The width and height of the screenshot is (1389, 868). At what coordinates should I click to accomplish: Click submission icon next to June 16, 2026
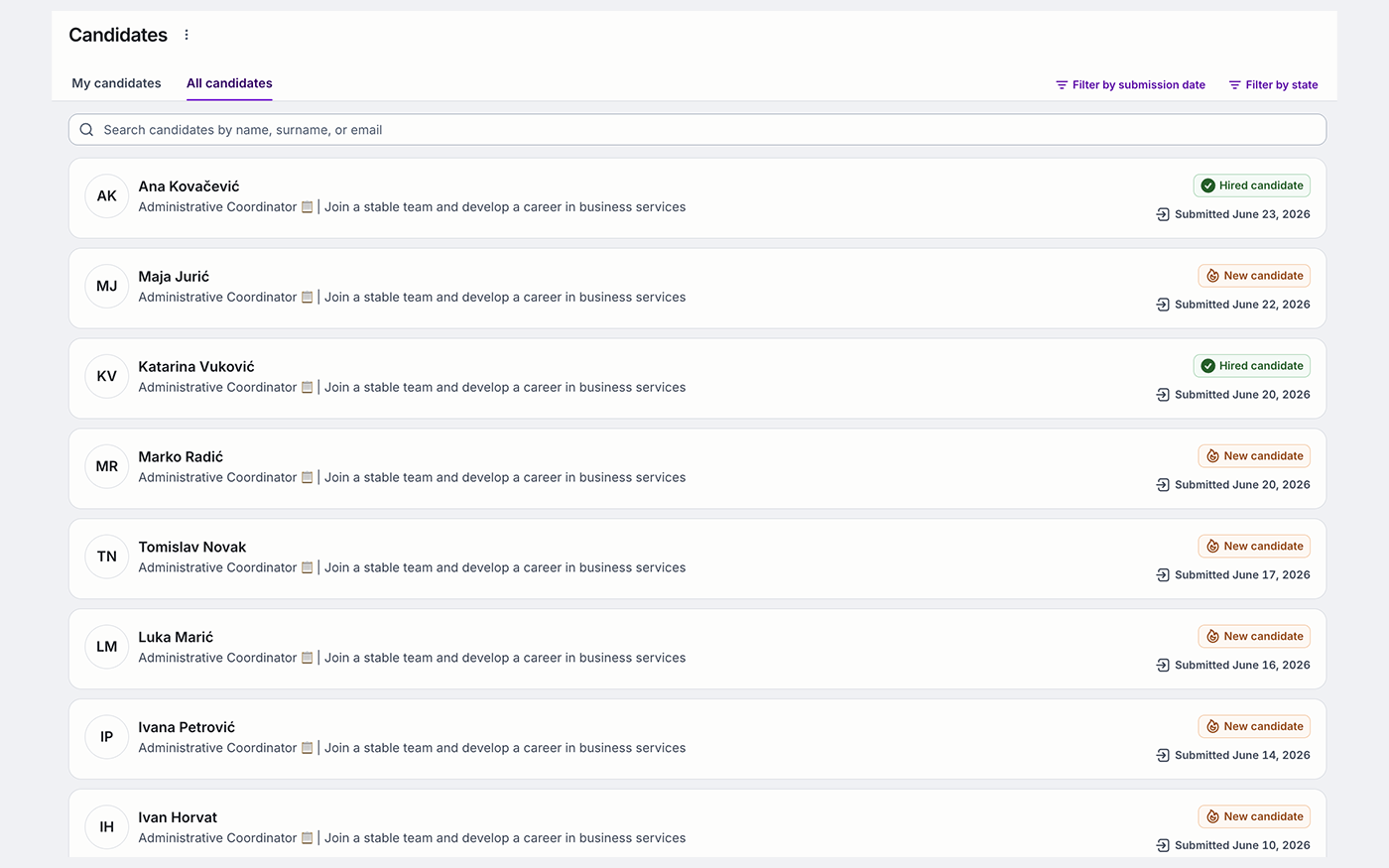coord(1163,666)
